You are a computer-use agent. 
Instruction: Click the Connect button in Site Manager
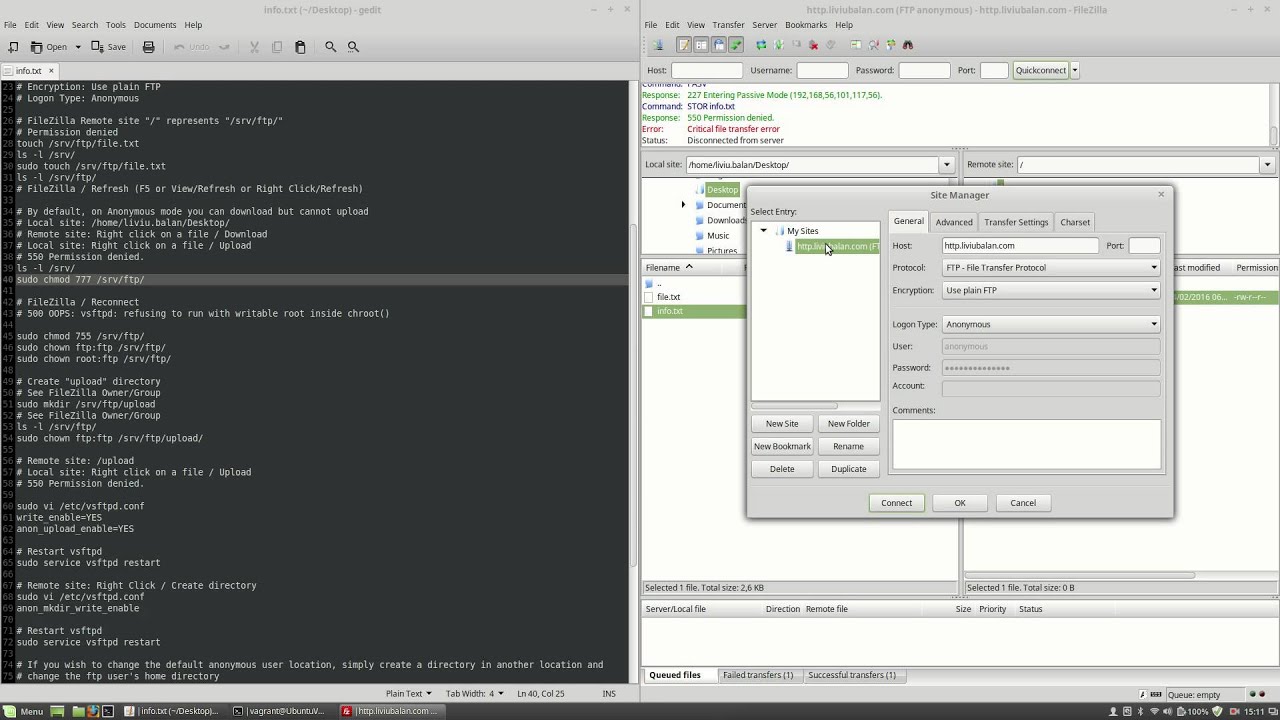[x=897, y=503]
